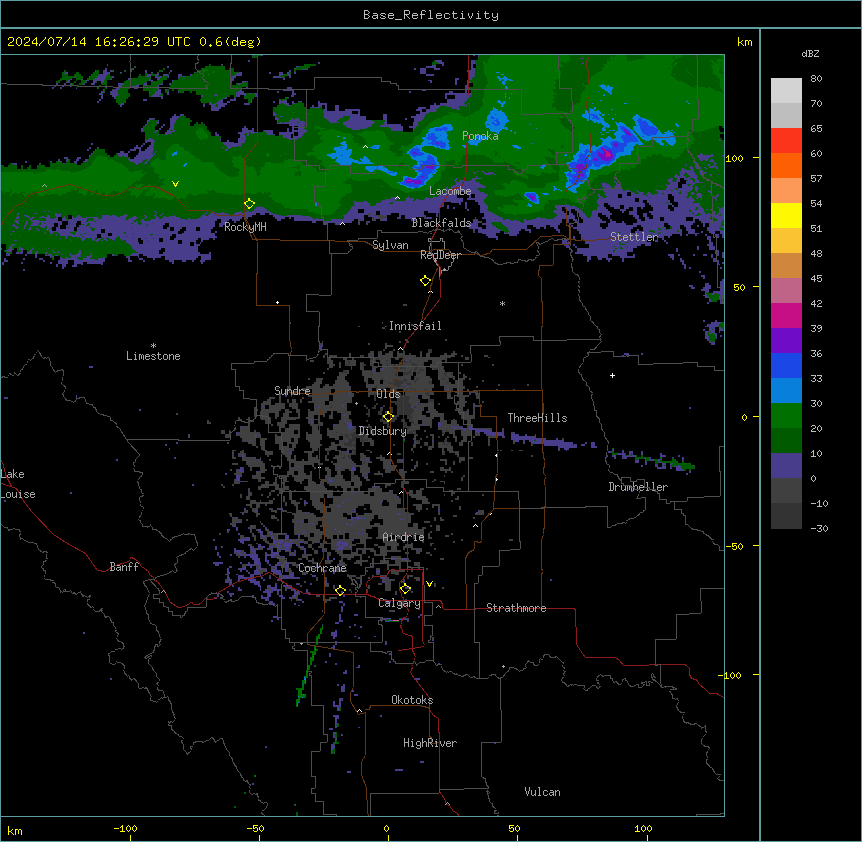
Task: Pick the purple 39–36 dBZ legend swatch
Action: (786, 341)
